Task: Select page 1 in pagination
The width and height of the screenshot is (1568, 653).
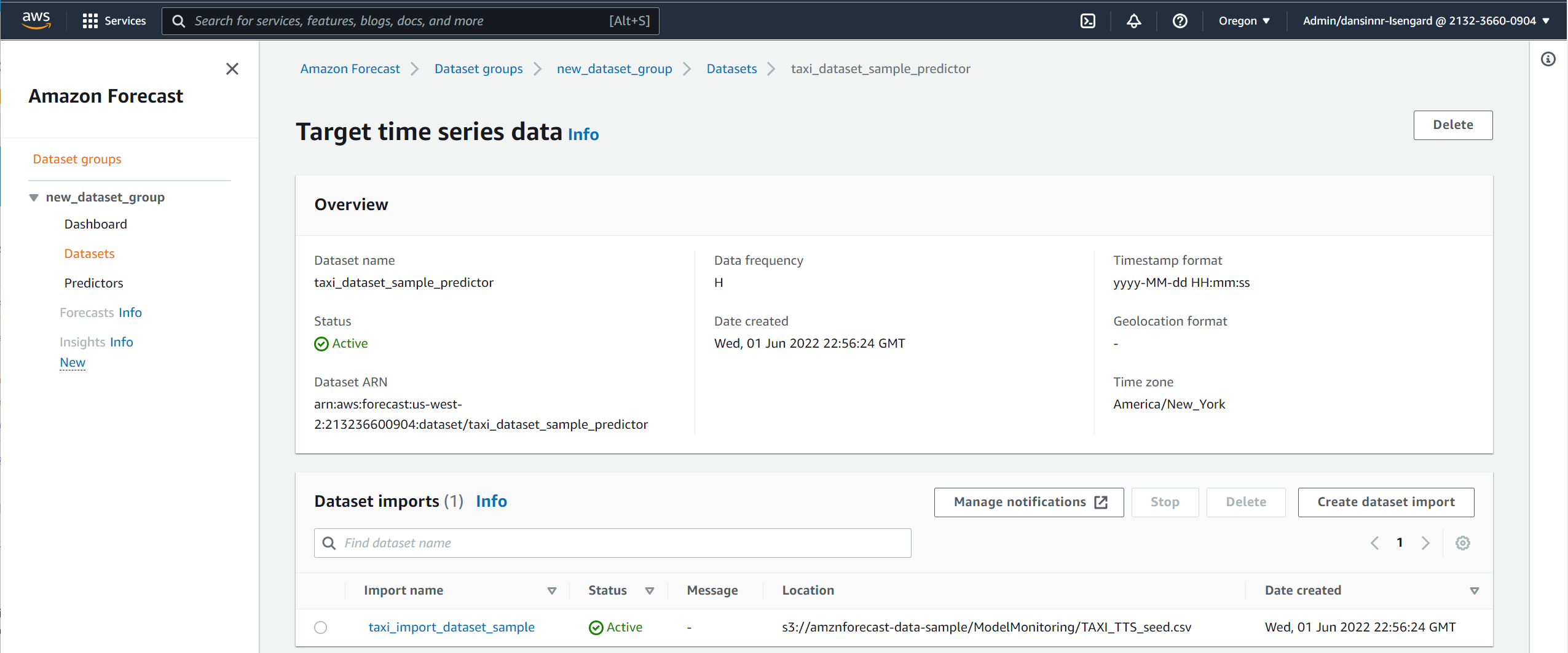Action: tap(1400, 543)
